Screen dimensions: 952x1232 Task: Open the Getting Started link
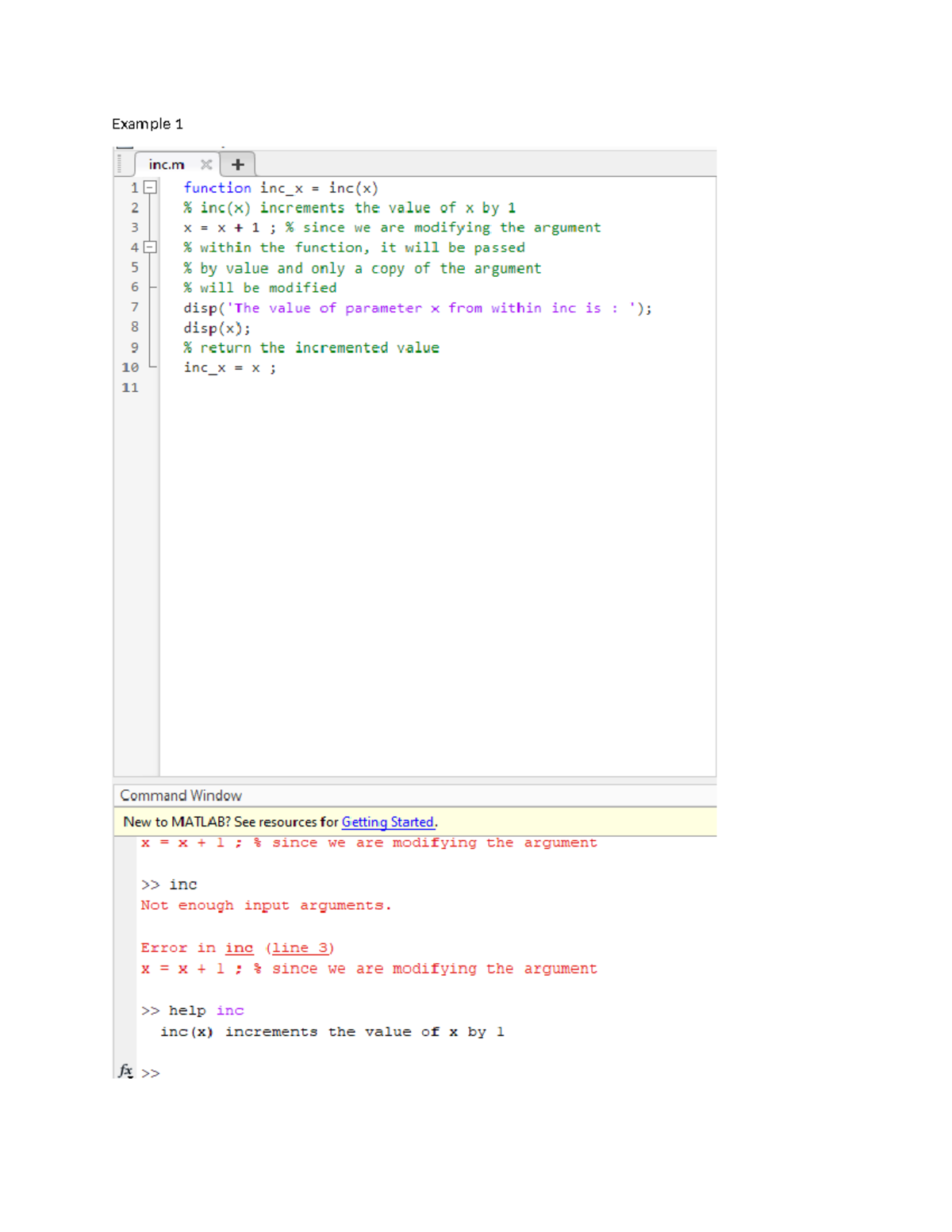point(387,822)
